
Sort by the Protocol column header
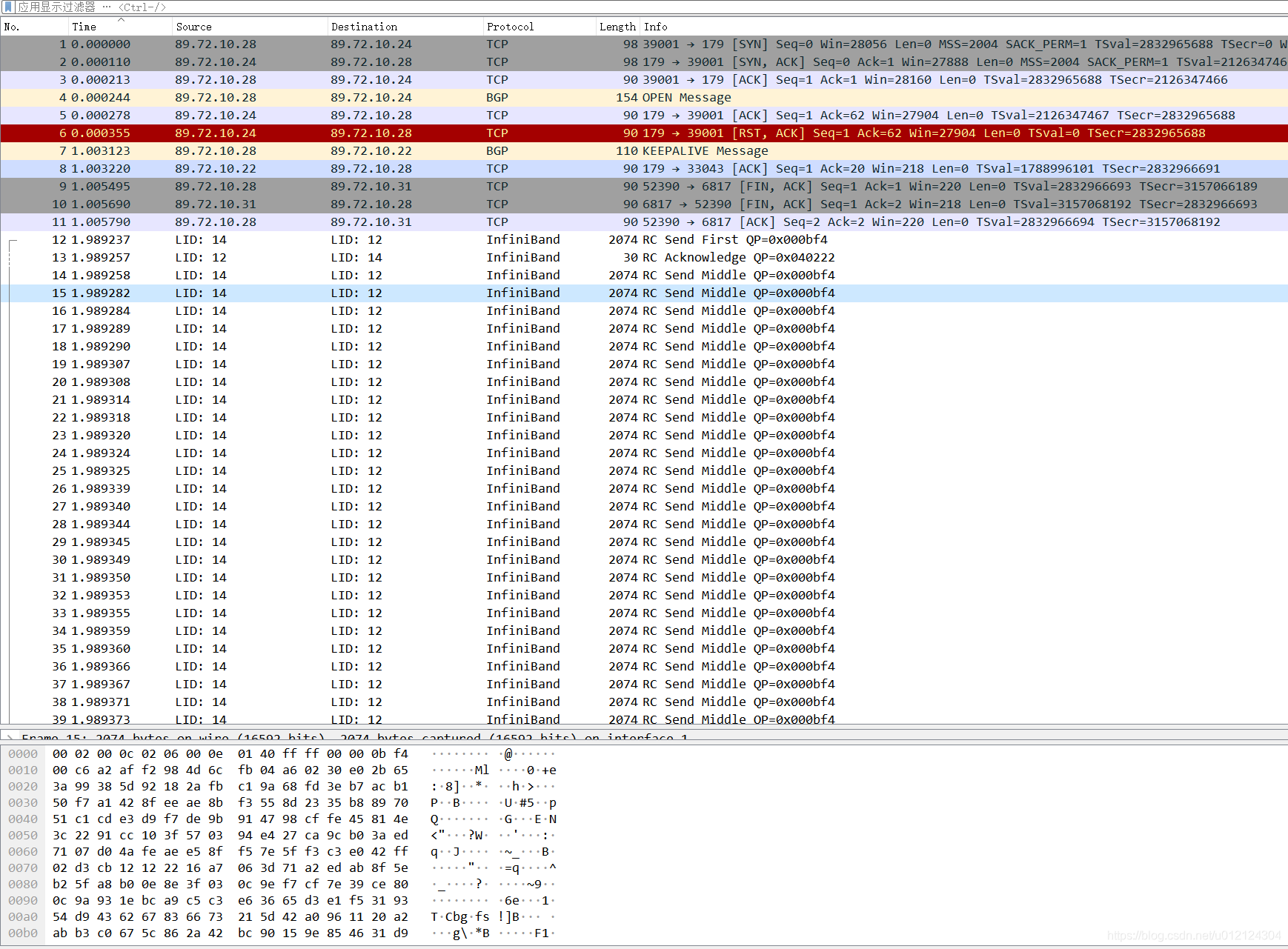pos(540,27)
